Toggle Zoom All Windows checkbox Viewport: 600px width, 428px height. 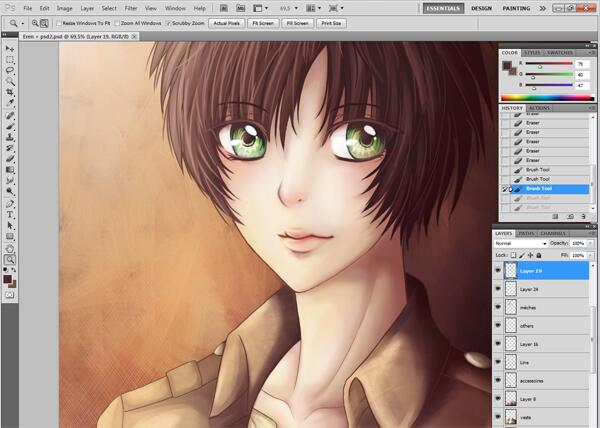117,23
